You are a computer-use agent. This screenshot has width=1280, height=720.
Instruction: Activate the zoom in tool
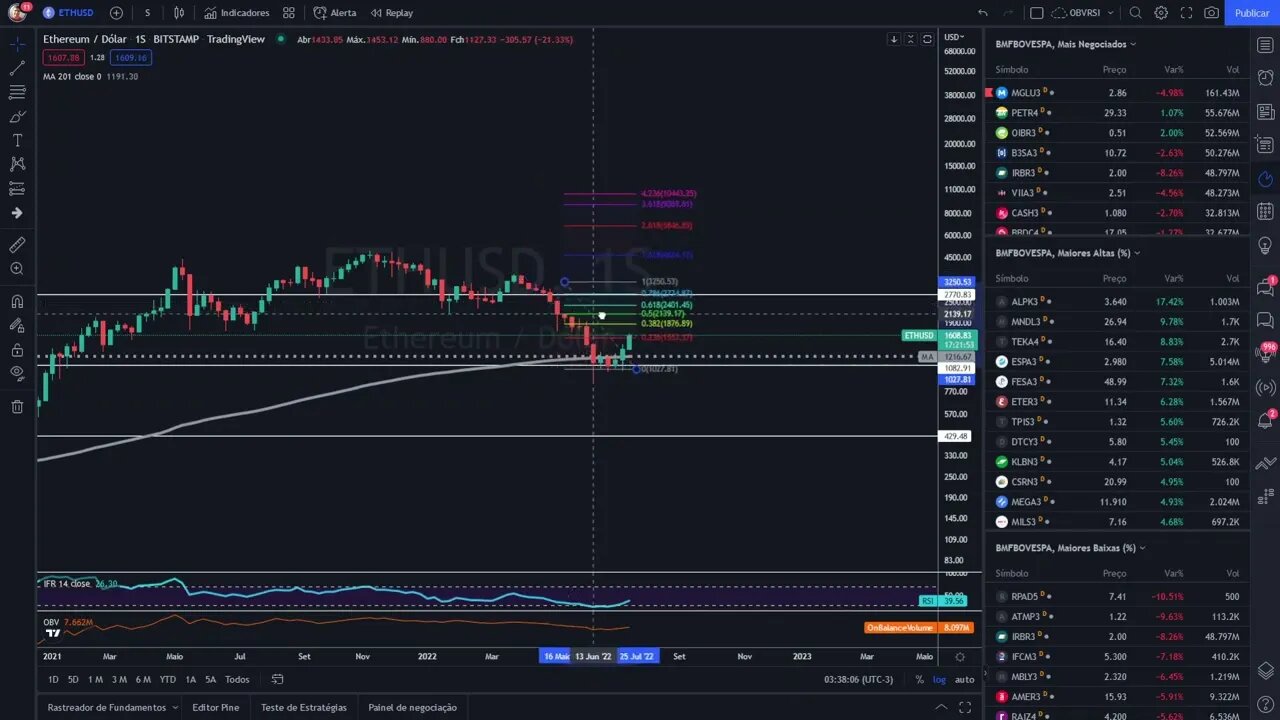coord(17,269)
